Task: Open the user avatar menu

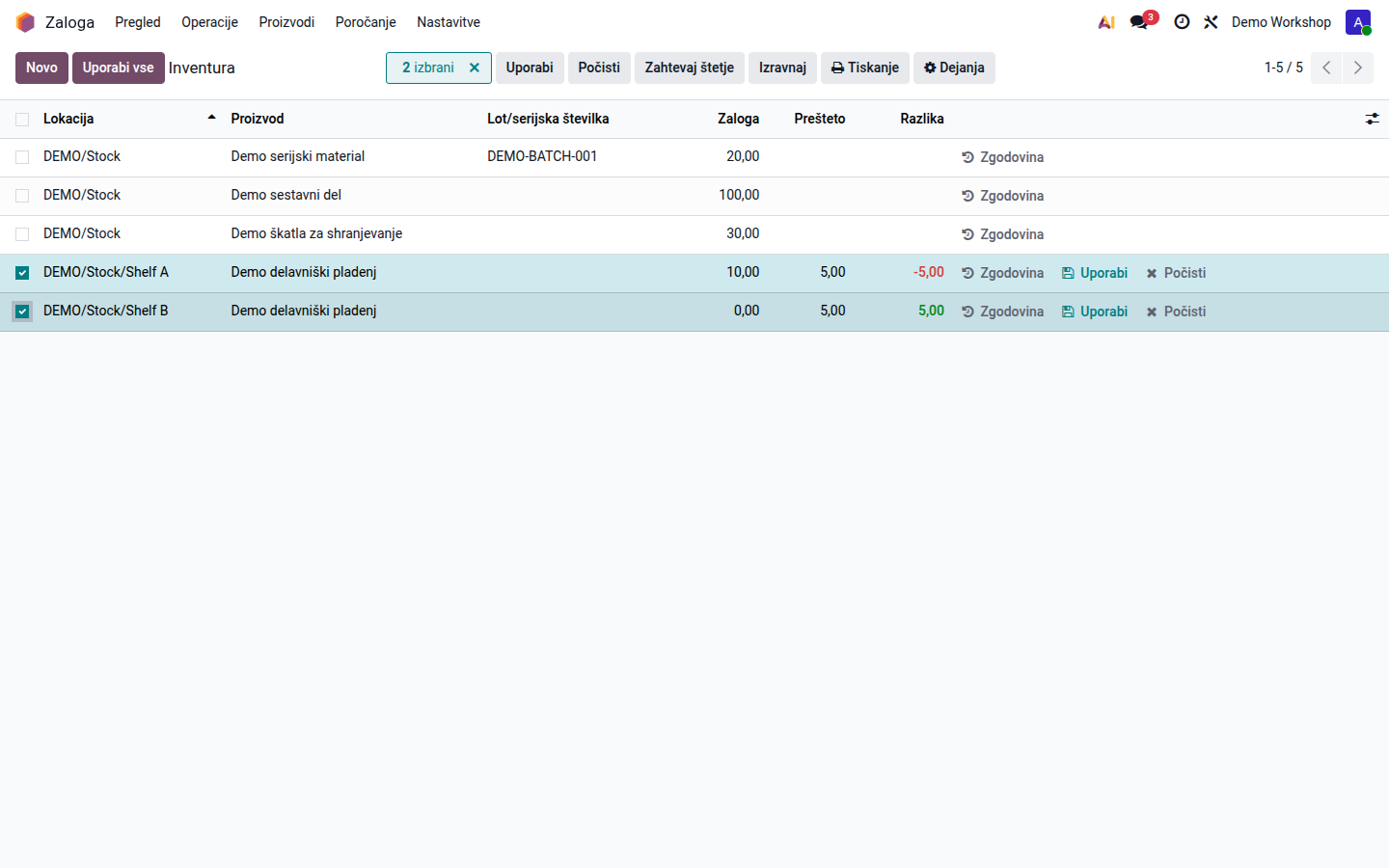Action: click(x=1358, y=22)
